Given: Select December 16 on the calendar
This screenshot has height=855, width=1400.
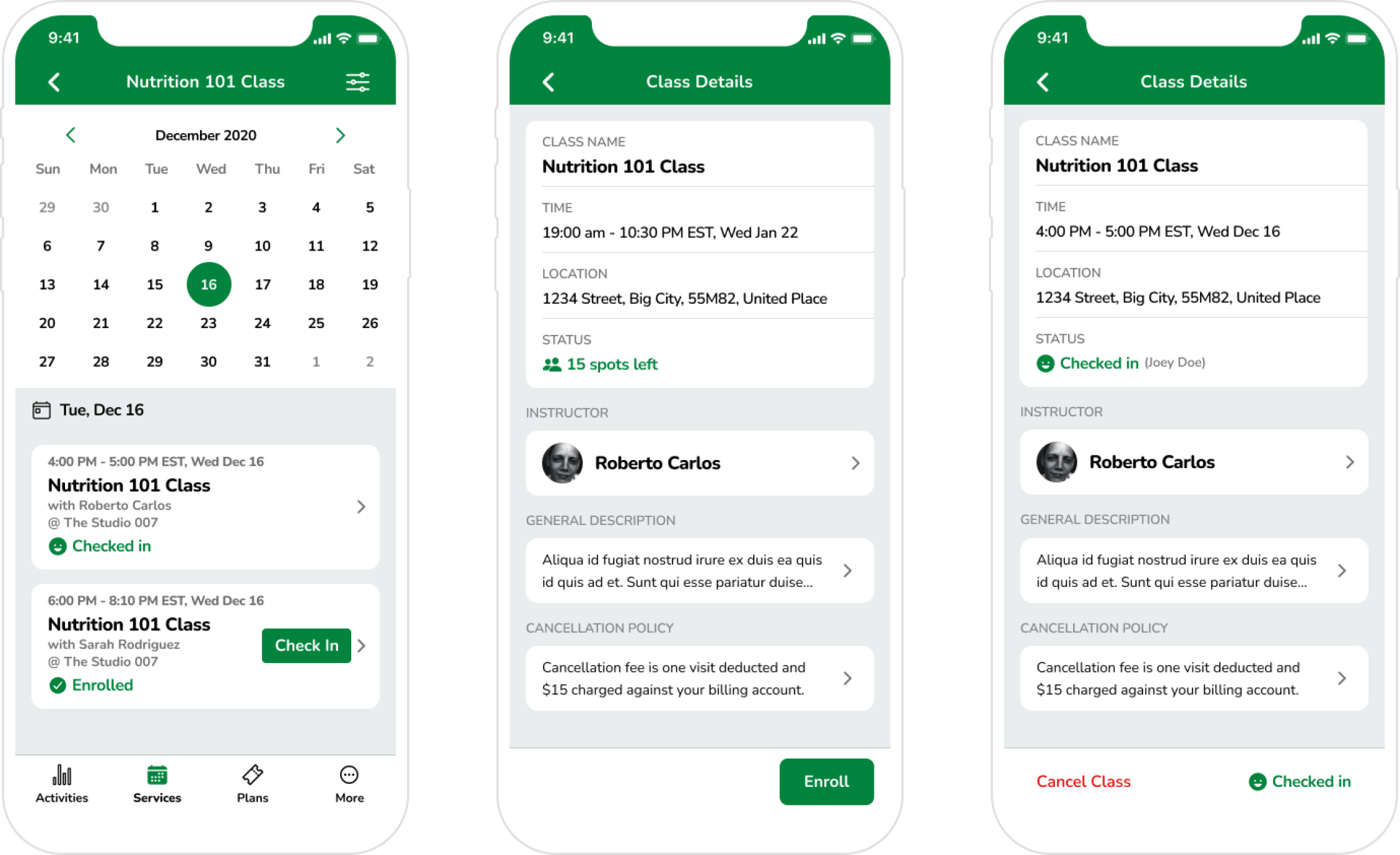Looking at the screenshot, I should [208, 284].
